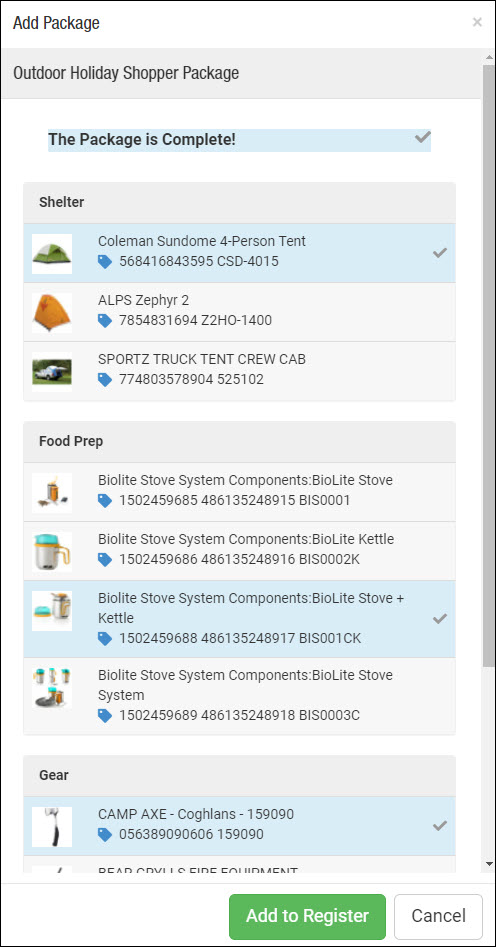Click the tag icon beside 774803578904 525102
The width and height of the screenshot is (496, 947).
pos(105,380)
